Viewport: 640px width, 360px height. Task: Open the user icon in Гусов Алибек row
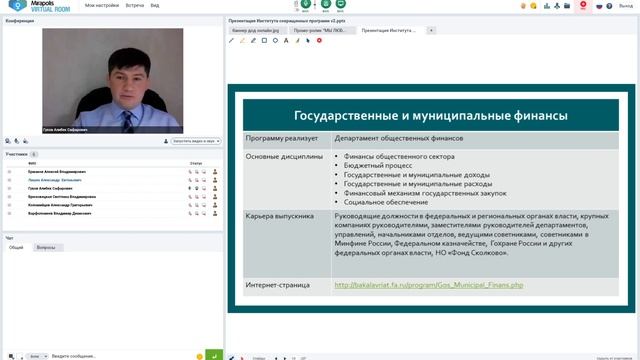click(x=215, y=188)
